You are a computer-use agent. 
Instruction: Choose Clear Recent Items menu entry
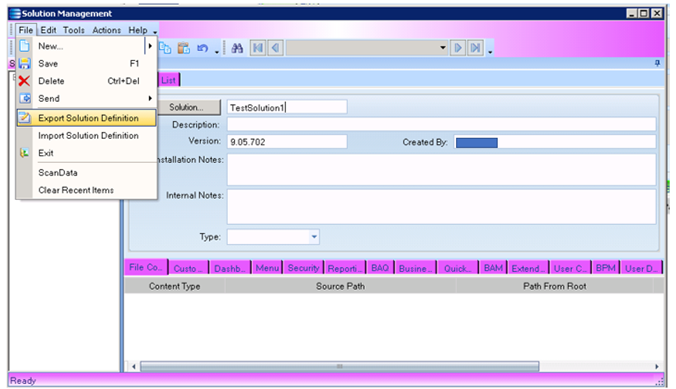tap(87, 190)
